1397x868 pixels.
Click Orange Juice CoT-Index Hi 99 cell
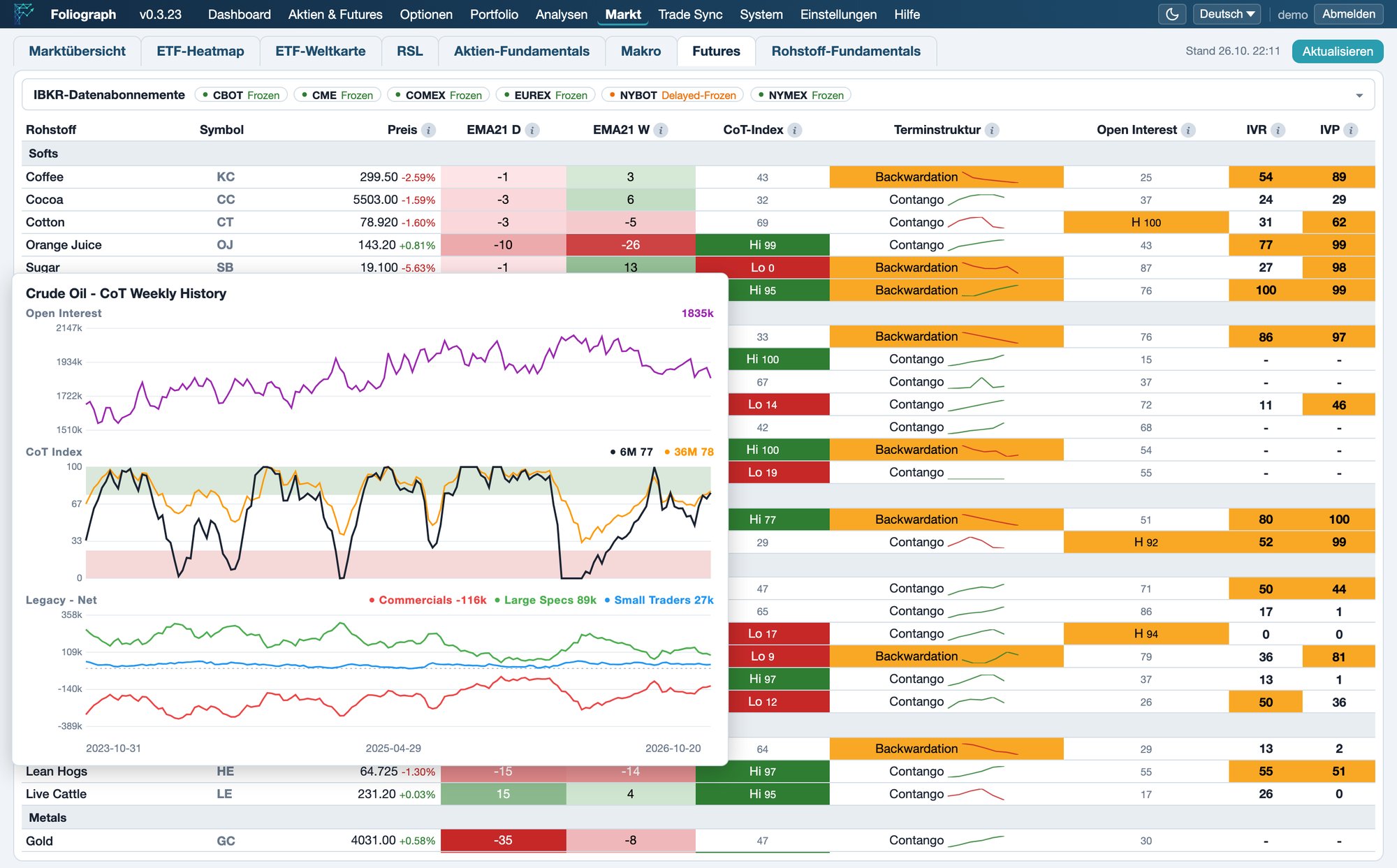pos(762,245)
